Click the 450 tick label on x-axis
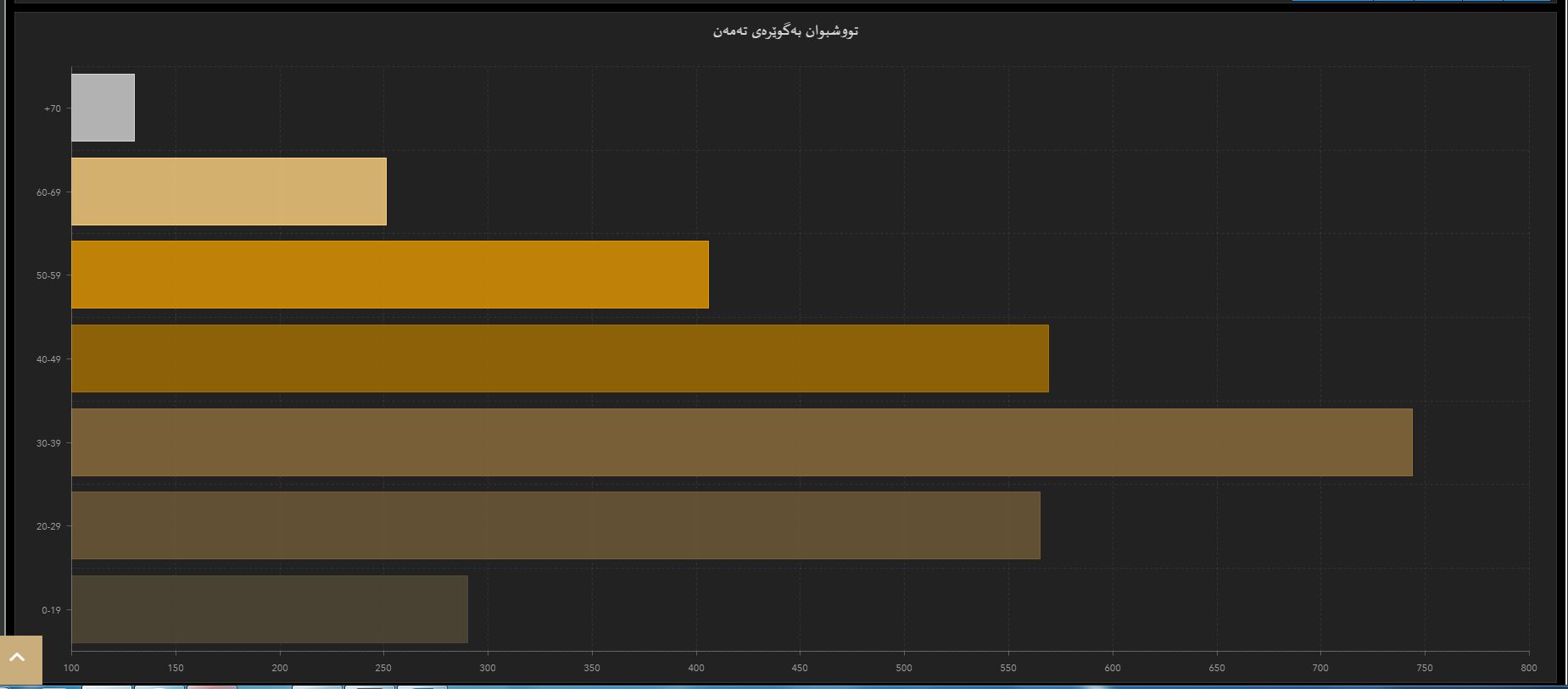The height and width of the screenshot is (689, 1568). [800, 668]
